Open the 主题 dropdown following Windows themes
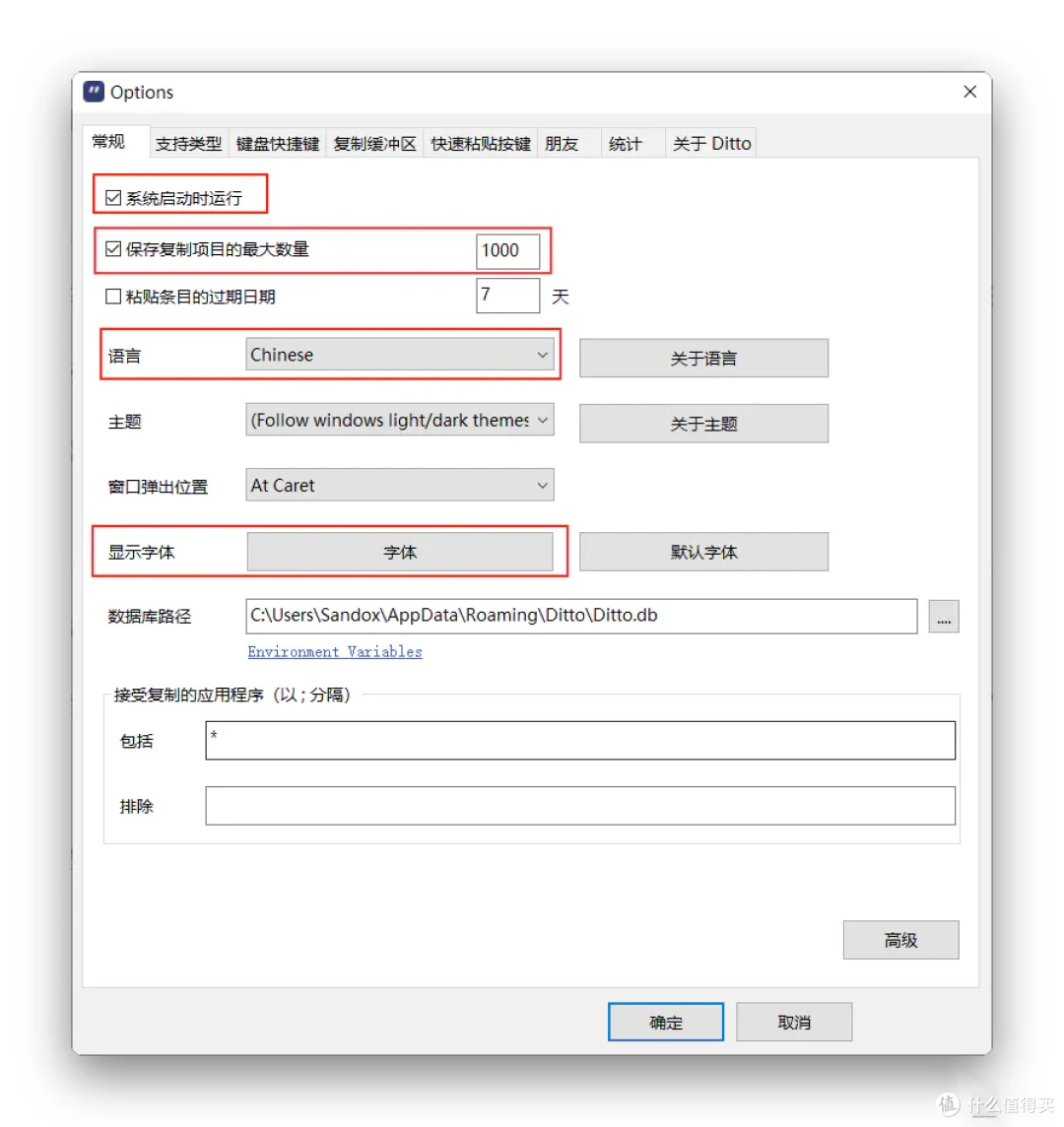The height and width of the screenshot is (1127, 1064). [x=400, y=420]
